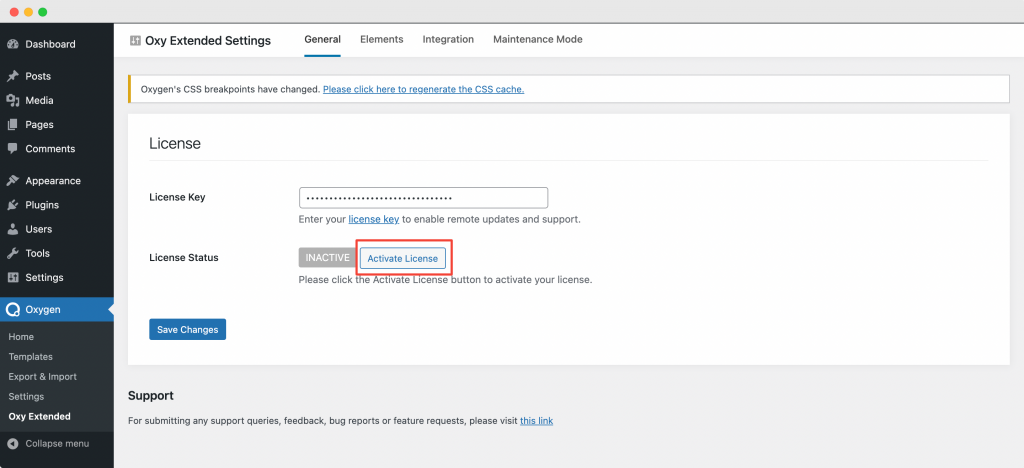Click the Plugins plug icon

(x=12, y=205)
